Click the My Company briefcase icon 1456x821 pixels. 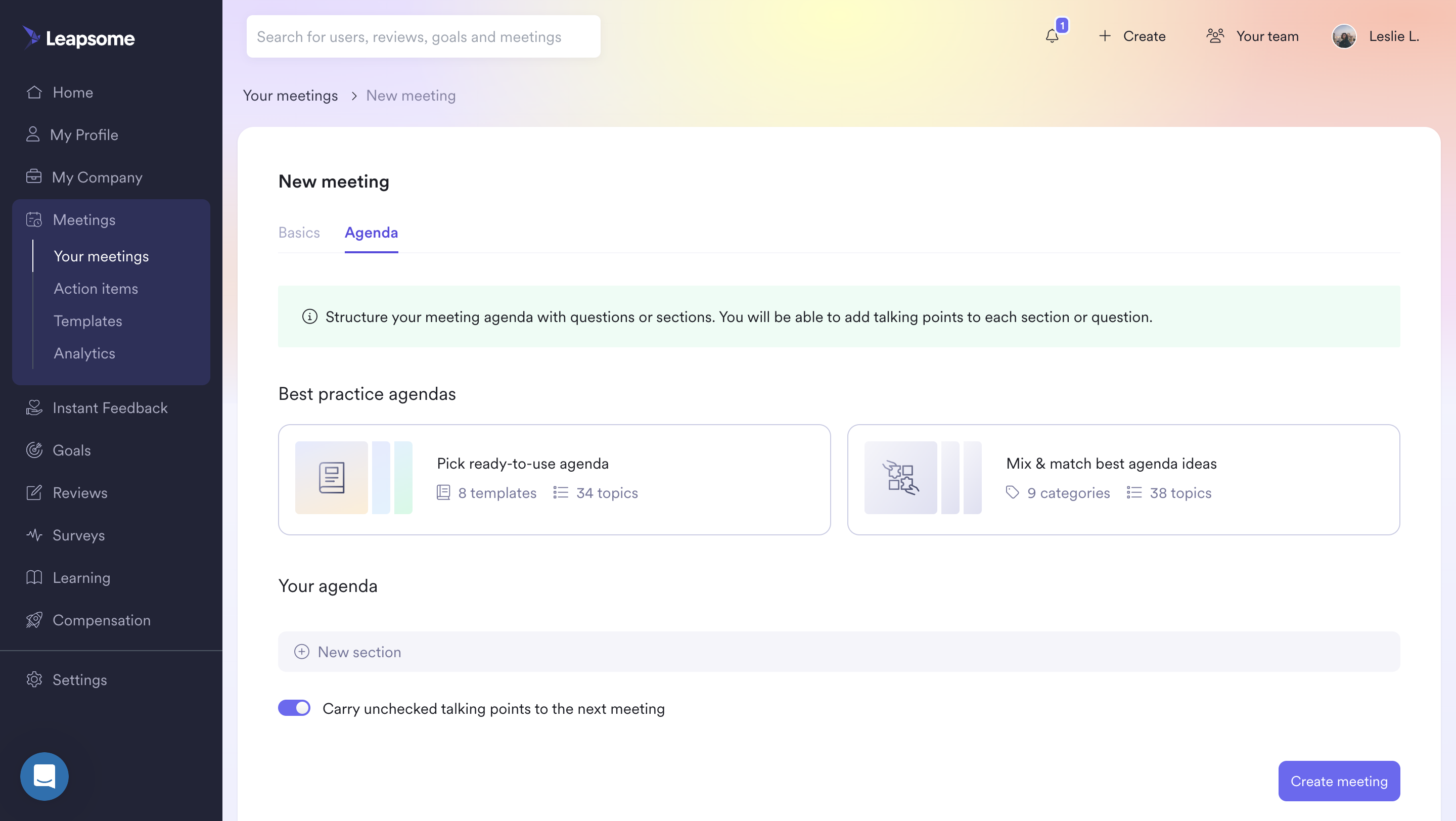point(34,177)
